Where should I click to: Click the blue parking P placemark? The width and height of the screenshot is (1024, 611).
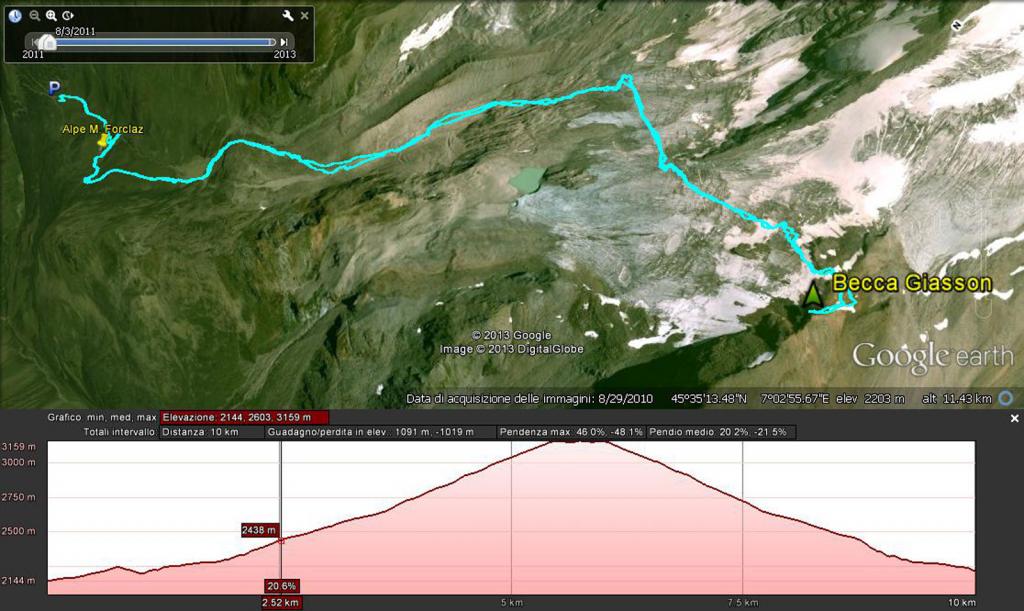[54, 90]
